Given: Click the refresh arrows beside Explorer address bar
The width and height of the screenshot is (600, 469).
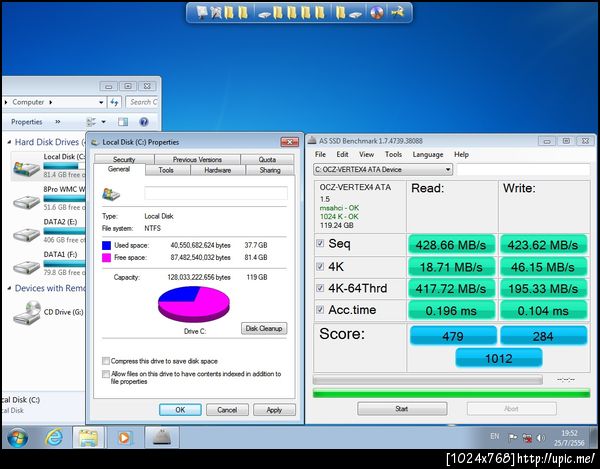Looking at the screenshot, I should tap(114, 102).
